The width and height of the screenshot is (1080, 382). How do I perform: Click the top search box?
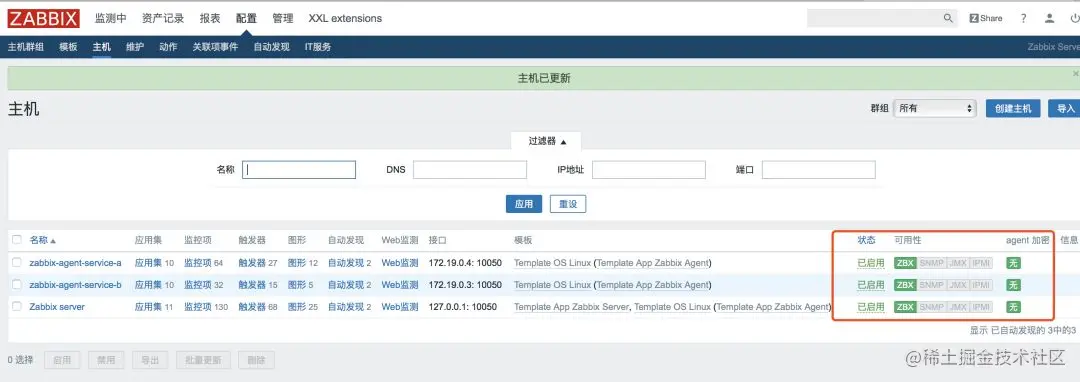tap(875, 19)
